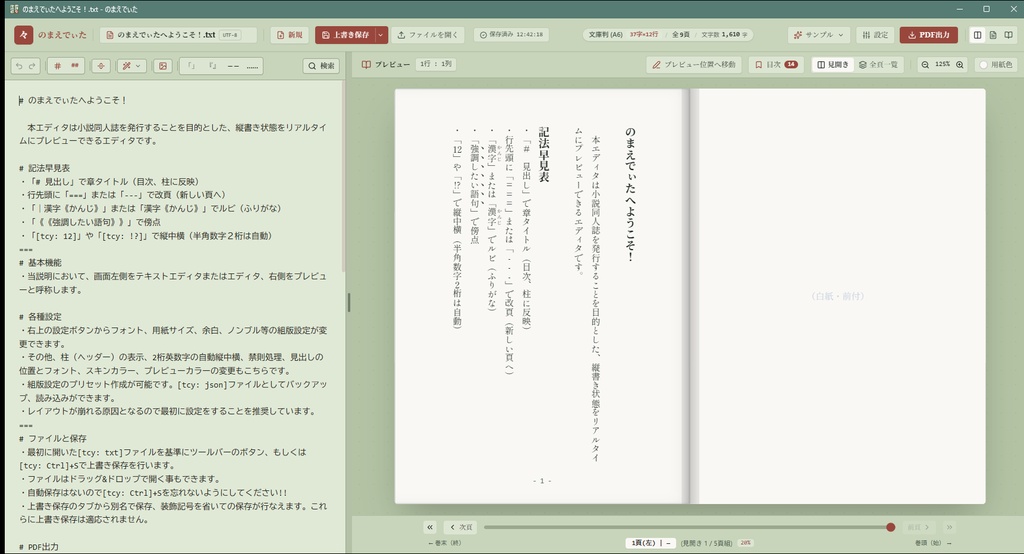The width and height of the screenshot is (1024, 554).
Task: Open the サンプル dropdown
Action: click(x=818, y=35)
